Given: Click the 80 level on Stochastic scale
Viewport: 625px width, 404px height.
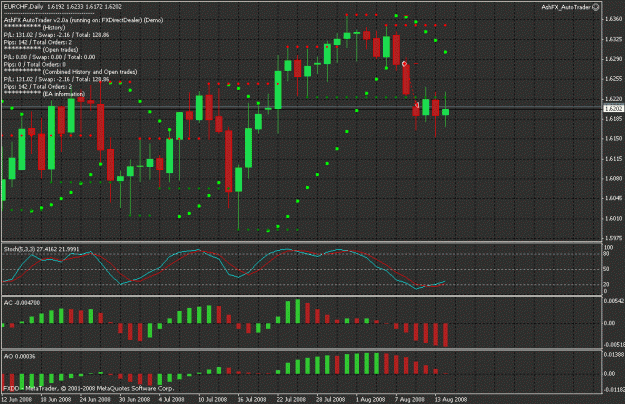Looking at the screenshot, I should 607,254.
